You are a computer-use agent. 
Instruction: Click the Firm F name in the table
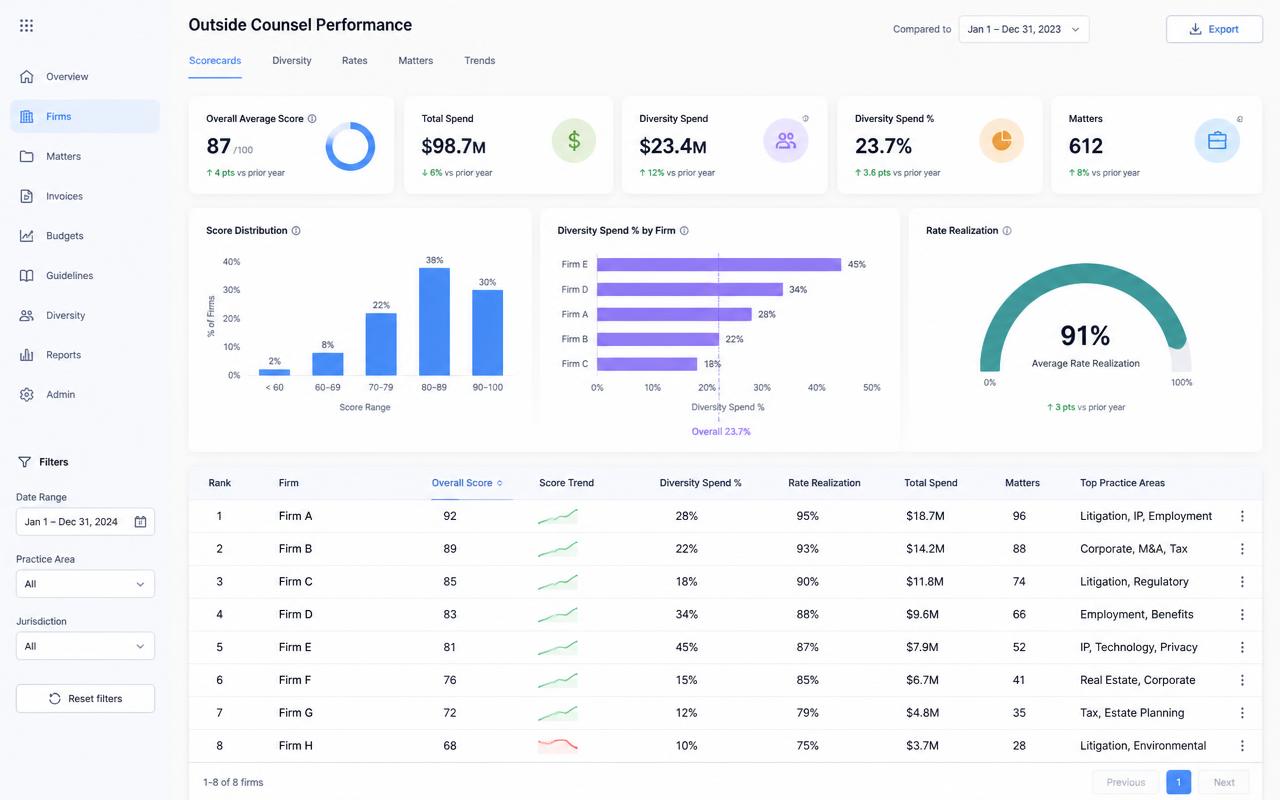point(295,680)
